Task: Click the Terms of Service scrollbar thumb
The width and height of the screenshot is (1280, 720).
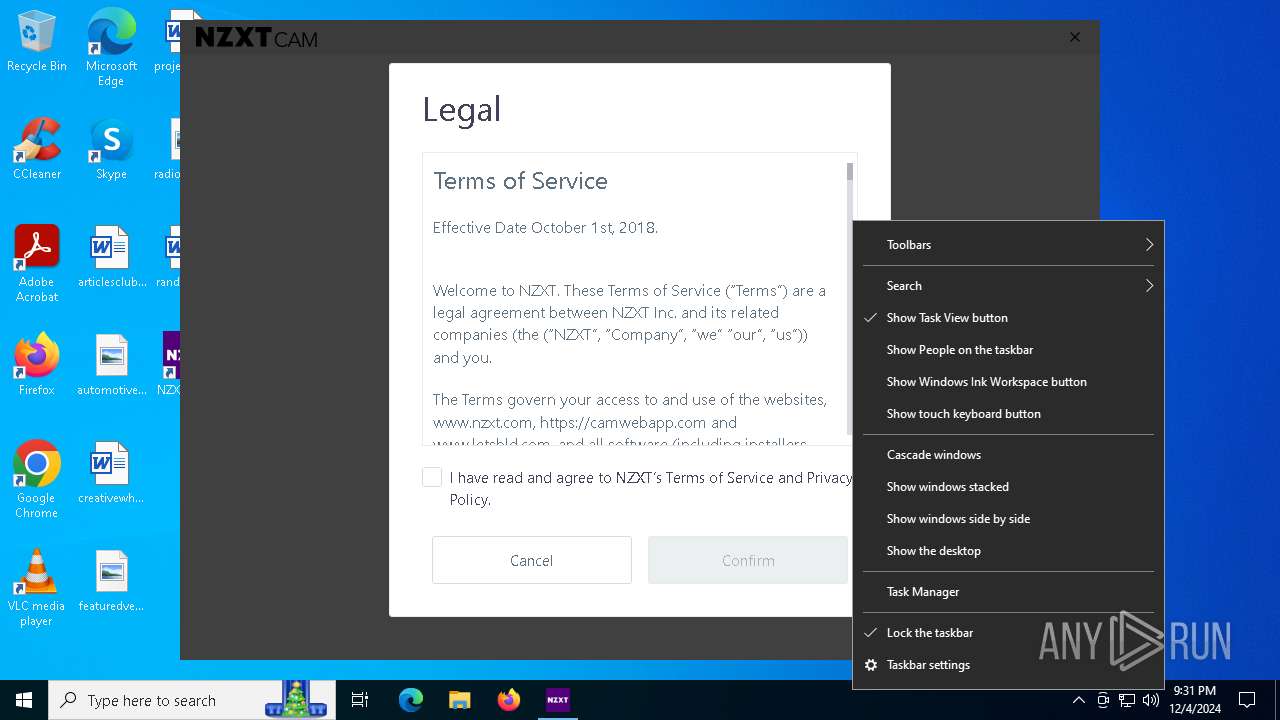Action: click(850, 172)
